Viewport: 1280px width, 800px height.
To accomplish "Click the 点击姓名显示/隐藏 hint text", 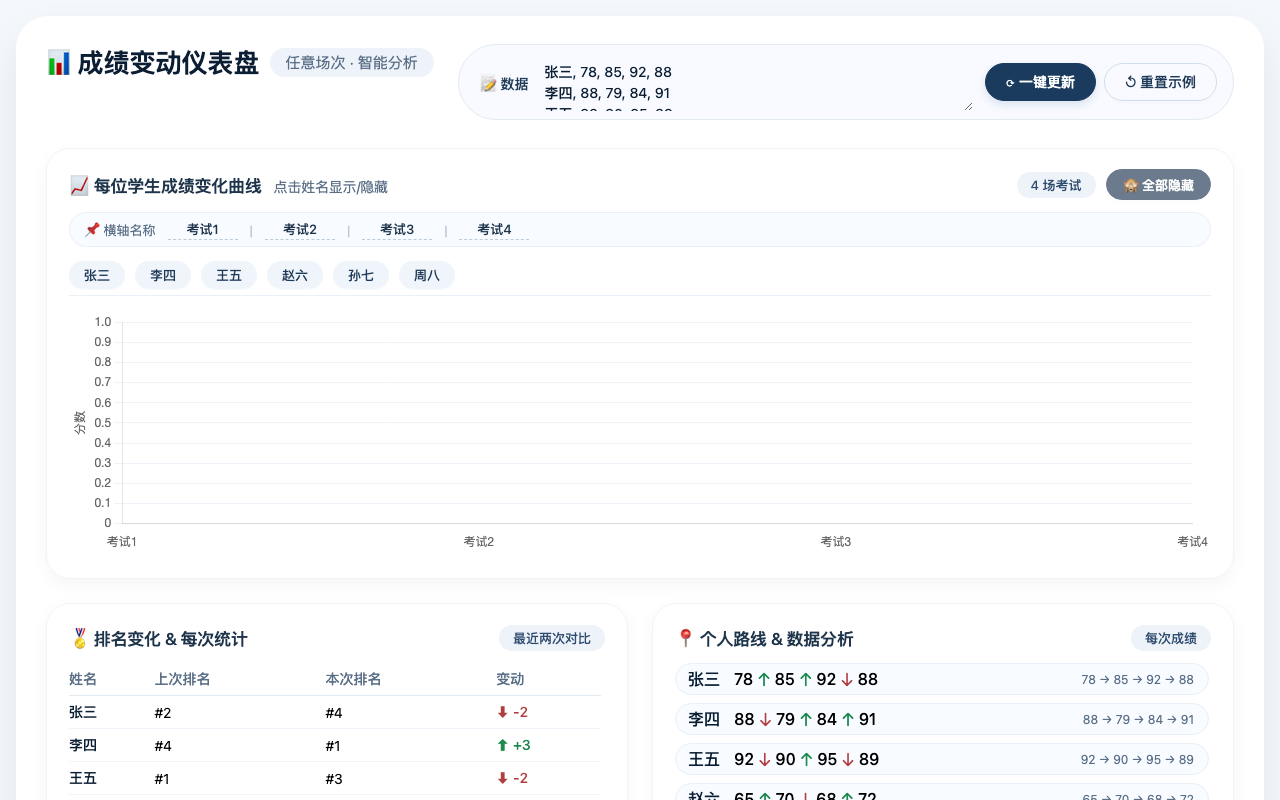I will 331,187.
